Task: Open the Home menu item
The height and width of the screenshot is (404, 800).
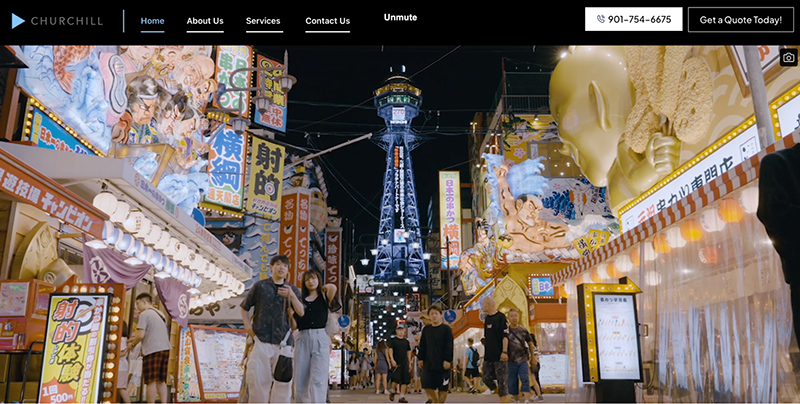Action: [x=152, y=21]
